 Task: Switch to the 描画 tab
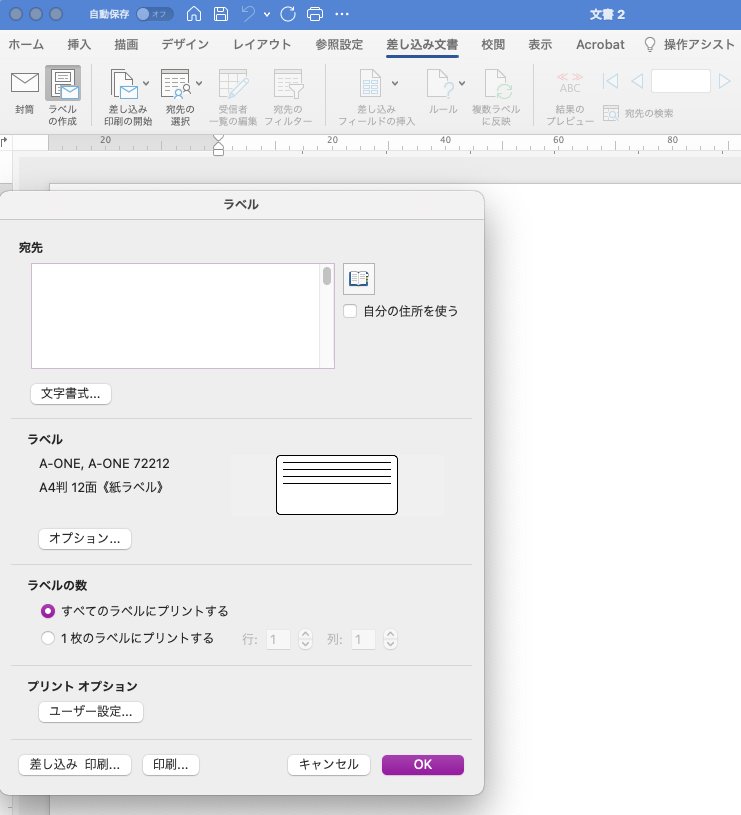pos(126,45)
